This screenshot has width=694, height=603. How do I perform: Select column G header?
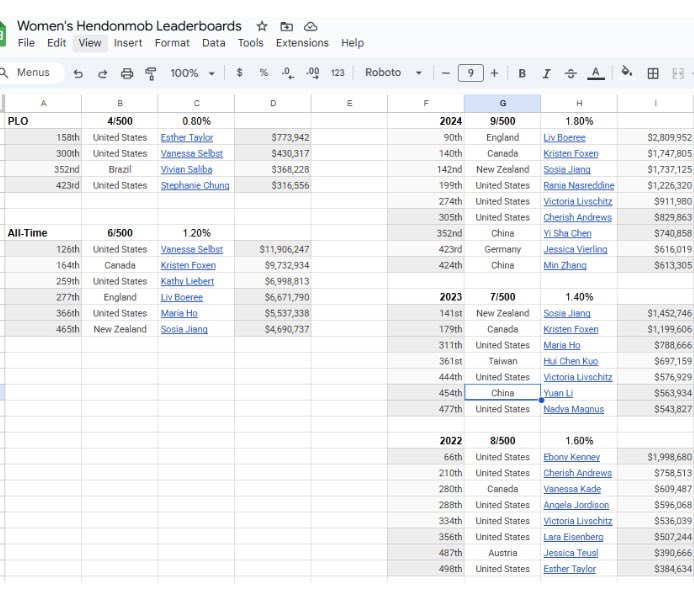502,103
